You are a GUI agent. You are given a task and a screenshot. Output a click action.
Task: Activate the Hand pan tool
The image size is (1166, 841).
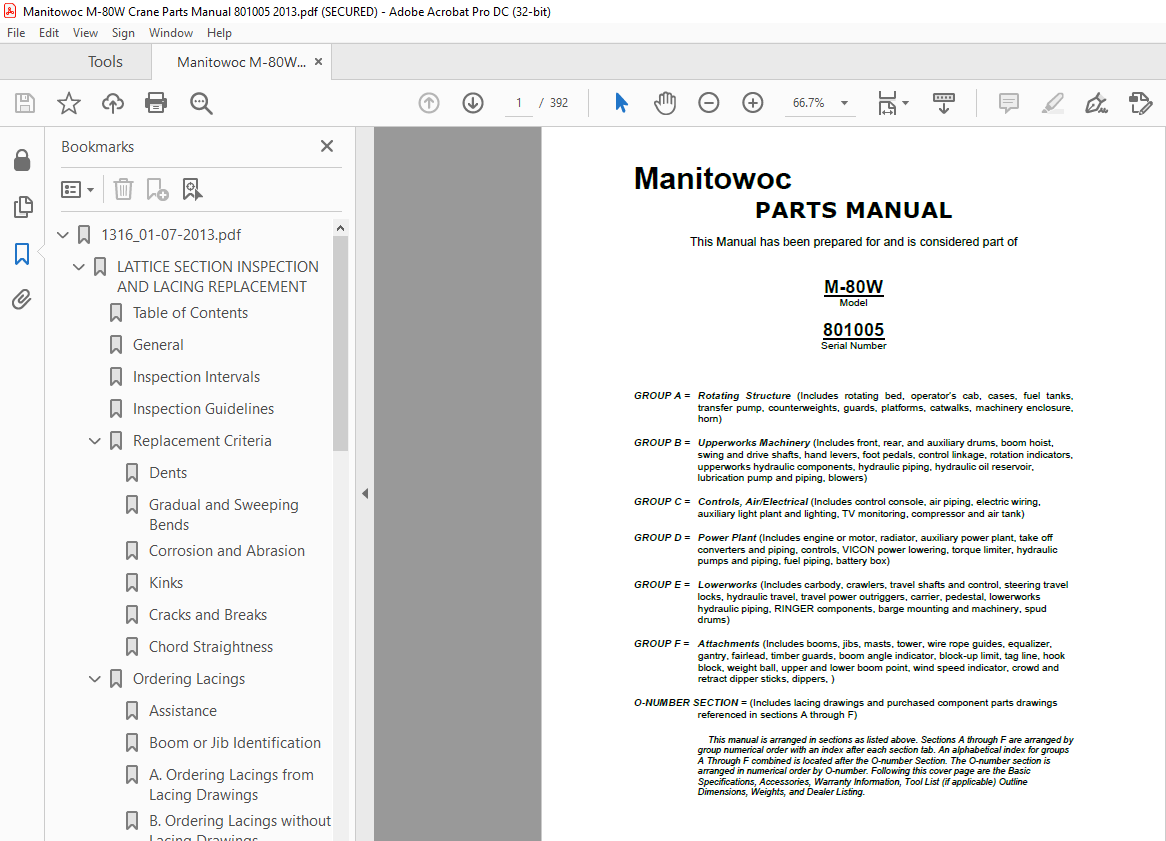pyautogui.click(x=665, y=103)
